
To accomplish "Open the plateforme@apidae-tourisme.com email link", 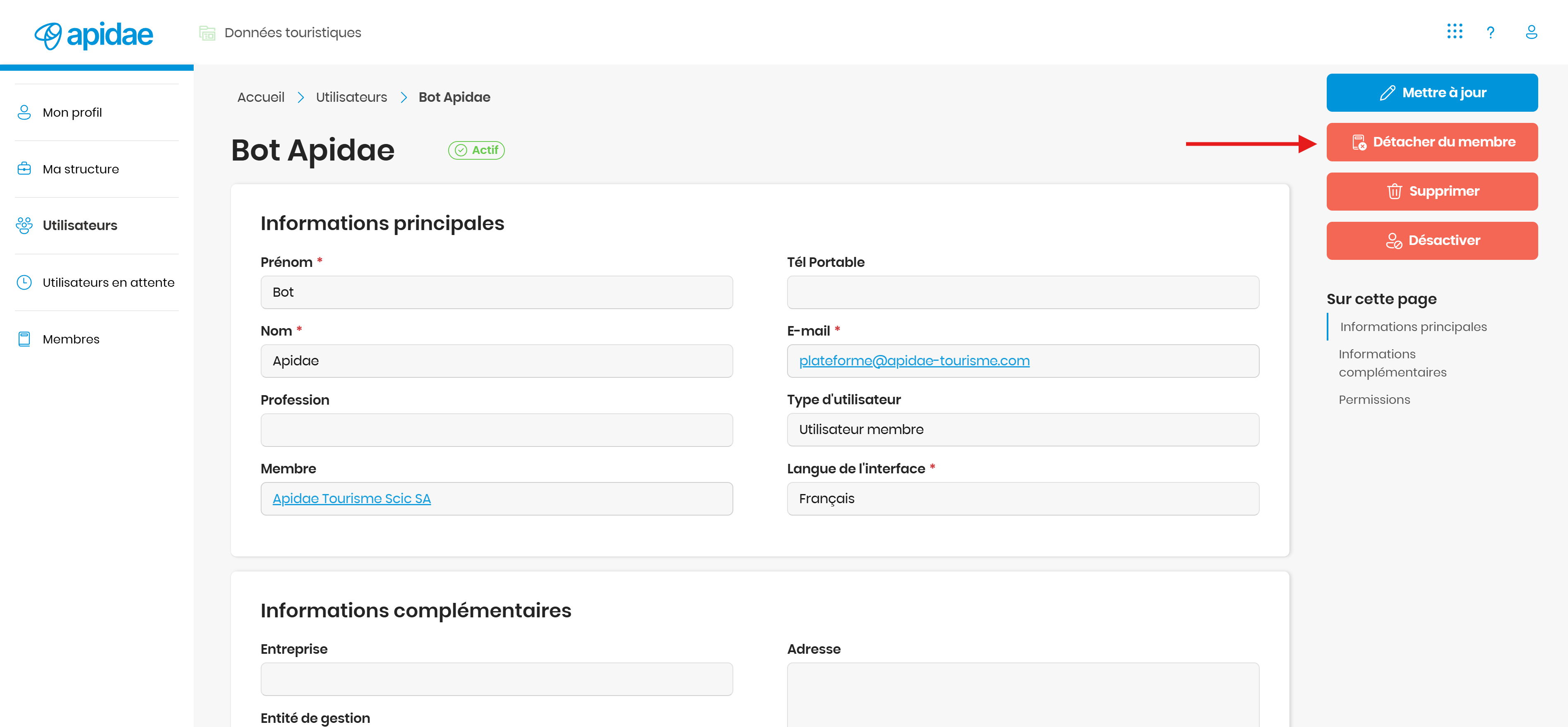I will [914, 361].
